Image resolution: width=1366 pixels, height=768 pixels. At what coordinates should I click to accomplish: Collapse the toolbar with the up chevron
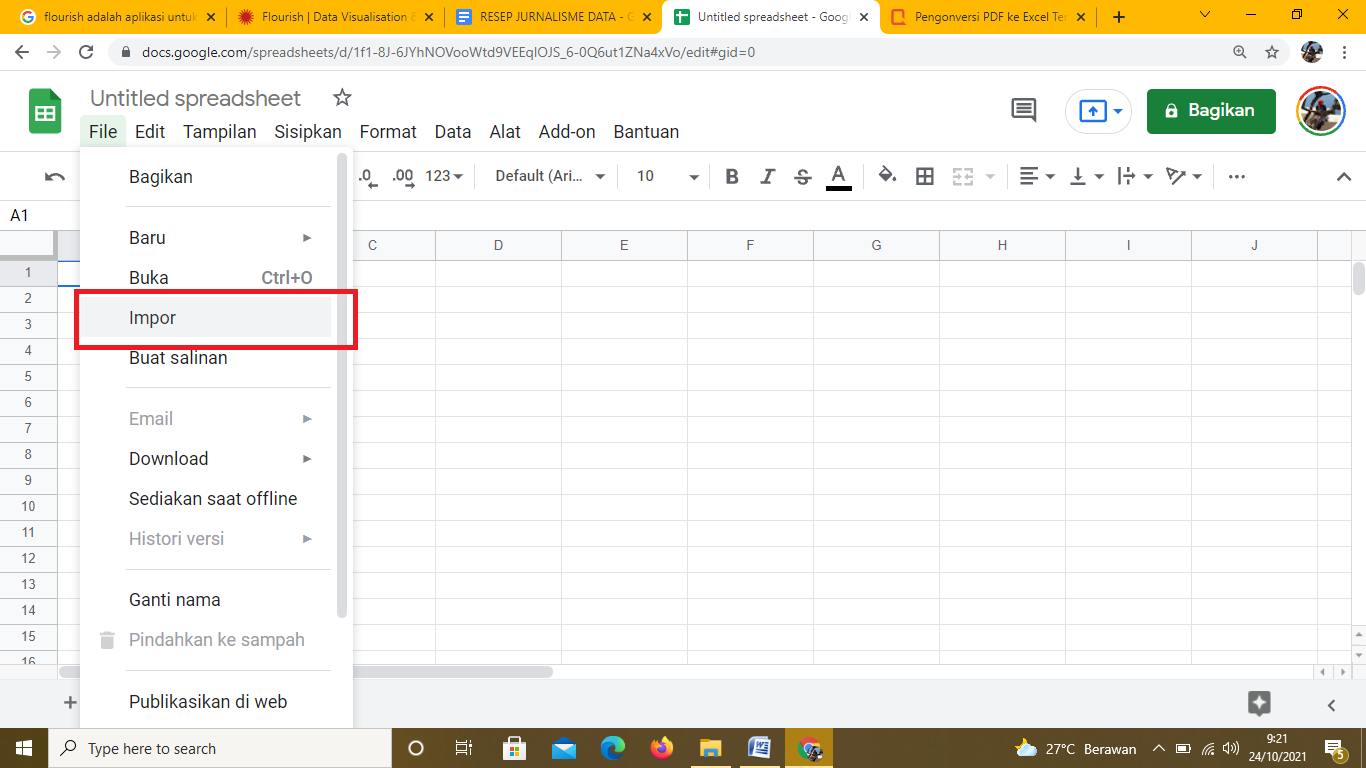1344,177
